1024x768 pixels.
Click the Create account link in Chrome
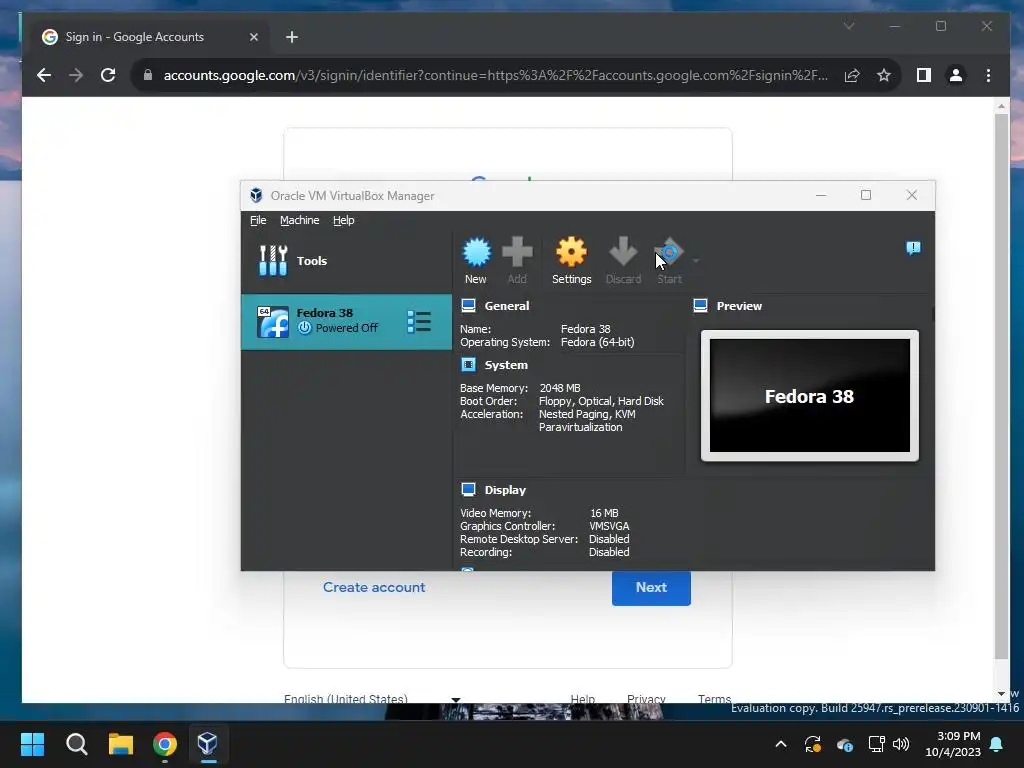point(374,587)
